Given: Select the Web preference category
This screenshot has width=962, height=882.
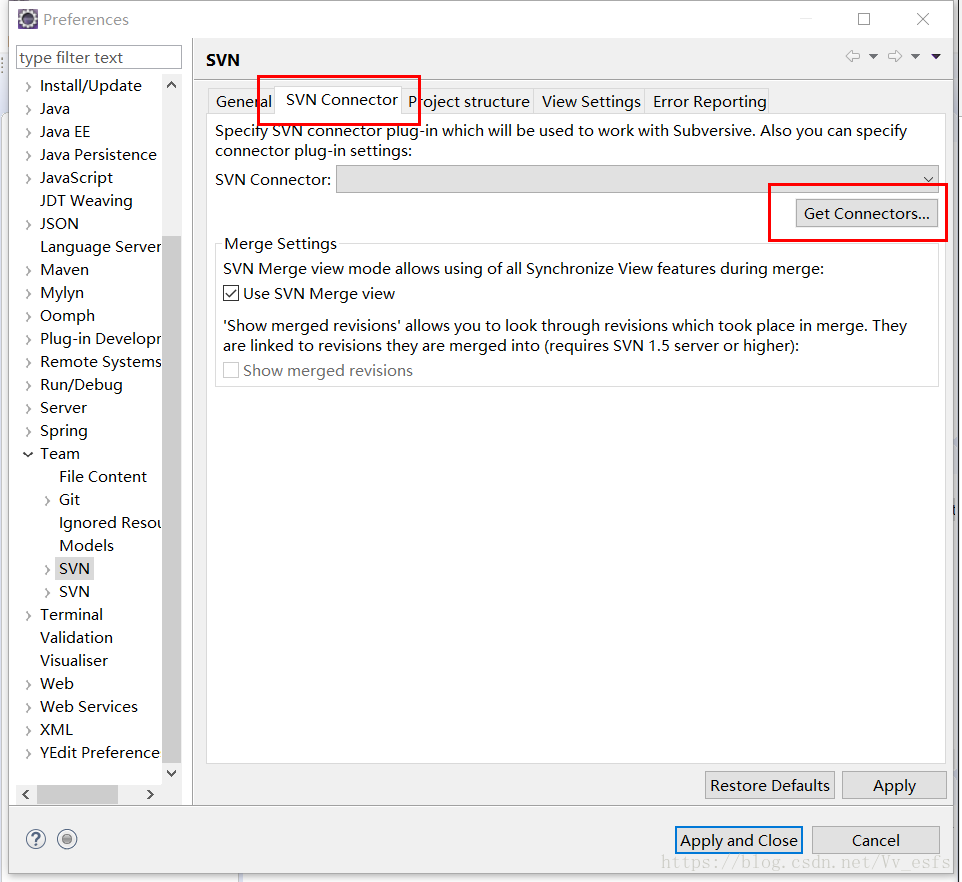Looking at the screenshot, I should pyautogui.click(x=56, y=684).
